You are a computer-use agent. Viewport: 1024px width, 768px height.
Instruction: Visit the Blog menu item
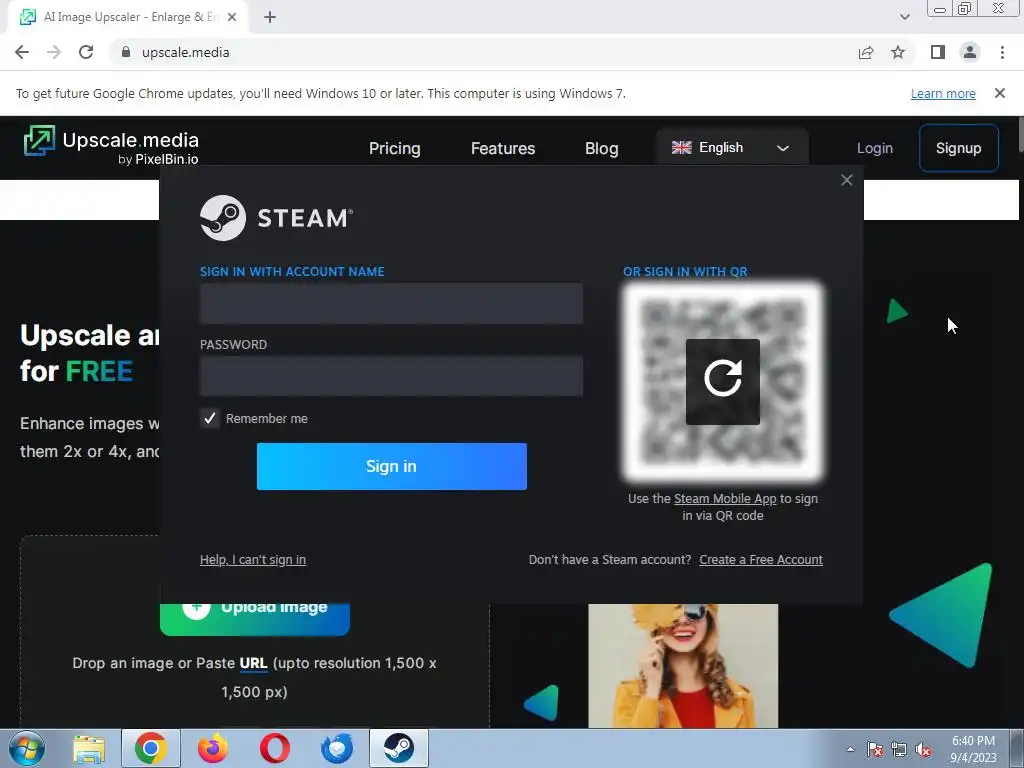(x=601, y=148)
